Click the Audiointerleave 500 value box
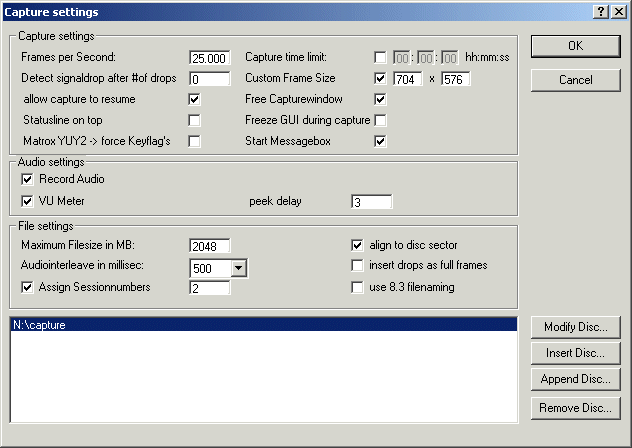The width and height of the screenshot is (632, 448). click(211, 268)
